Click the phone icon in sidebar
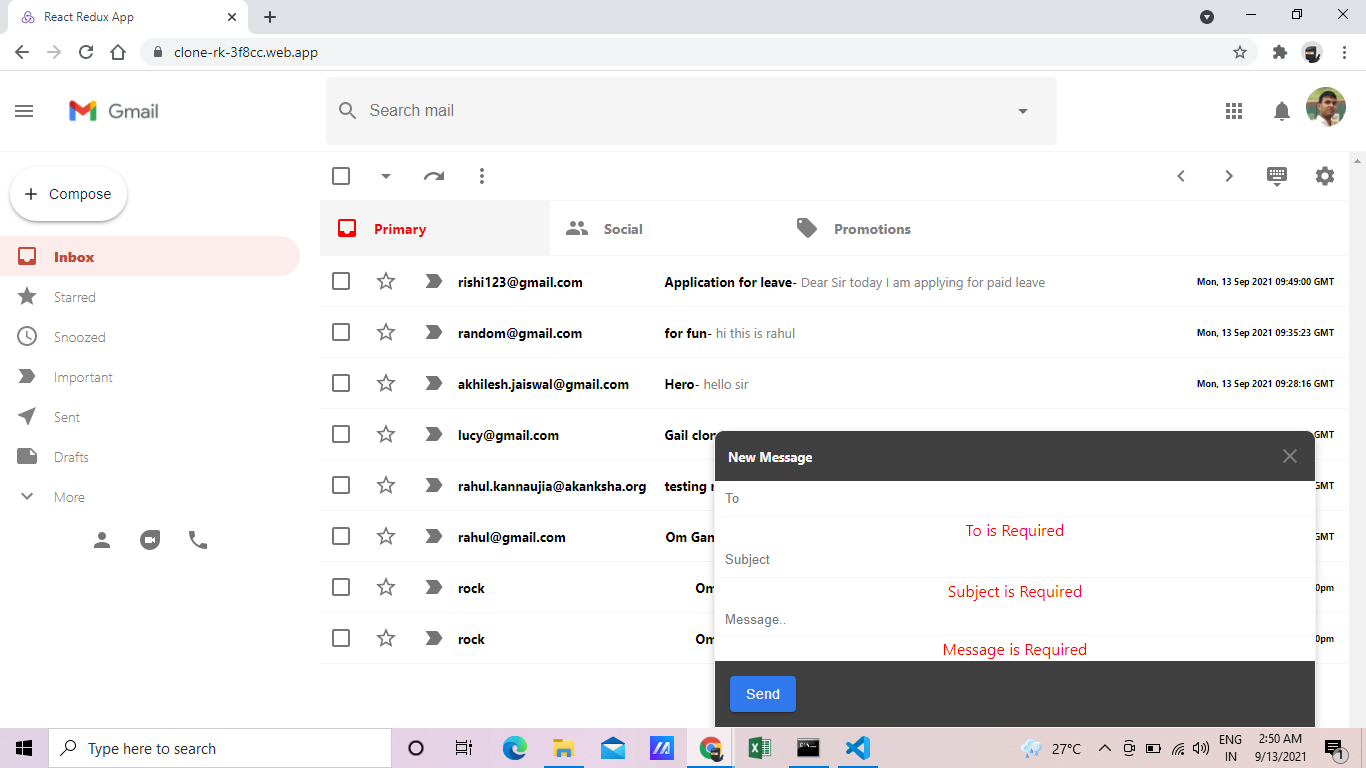Image resolution: width=1366 pixels, height=768 pixels. click(x=198, y=540)
